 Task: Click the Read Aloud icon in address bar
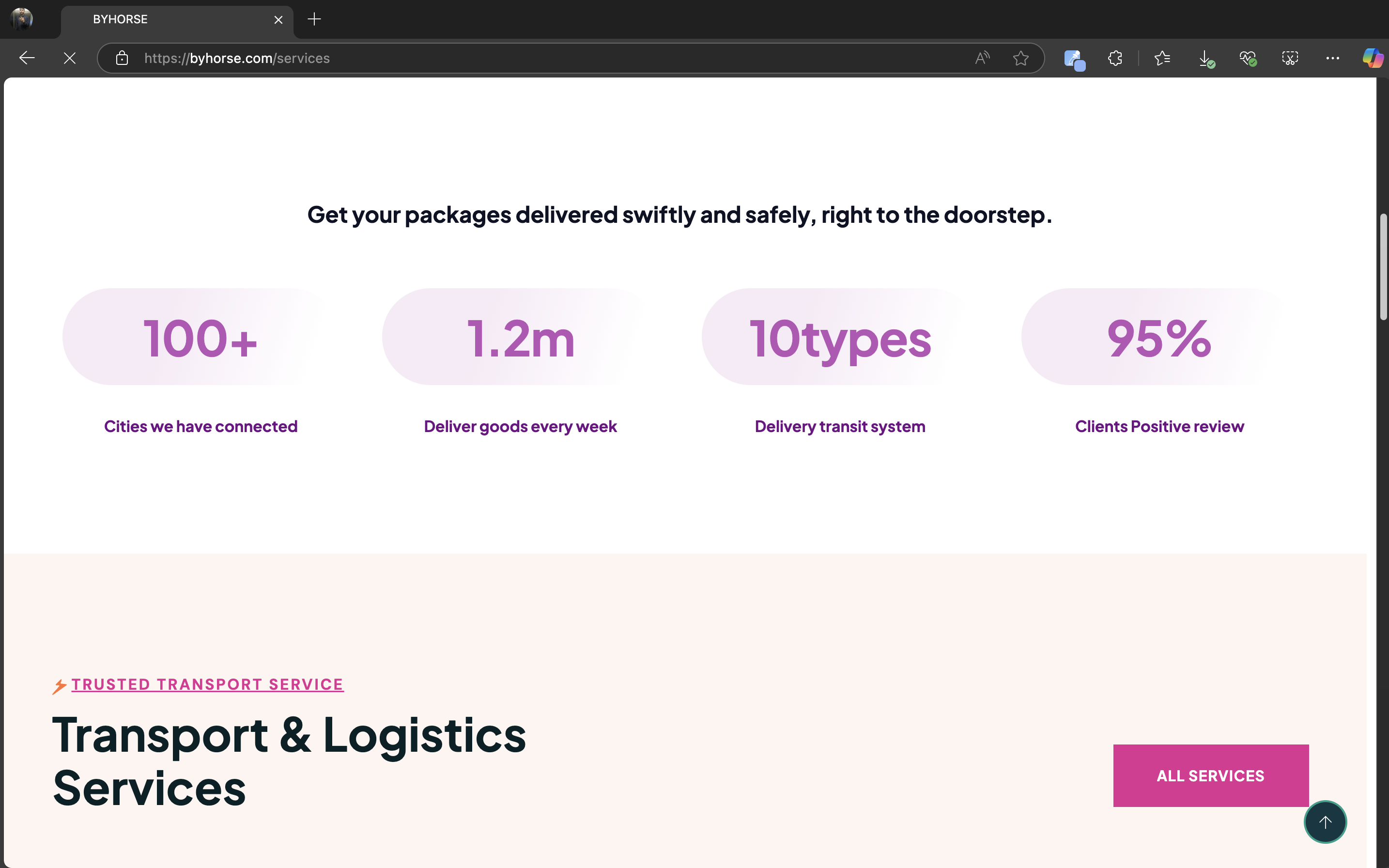pyautogui.click(x=982, y=58)
